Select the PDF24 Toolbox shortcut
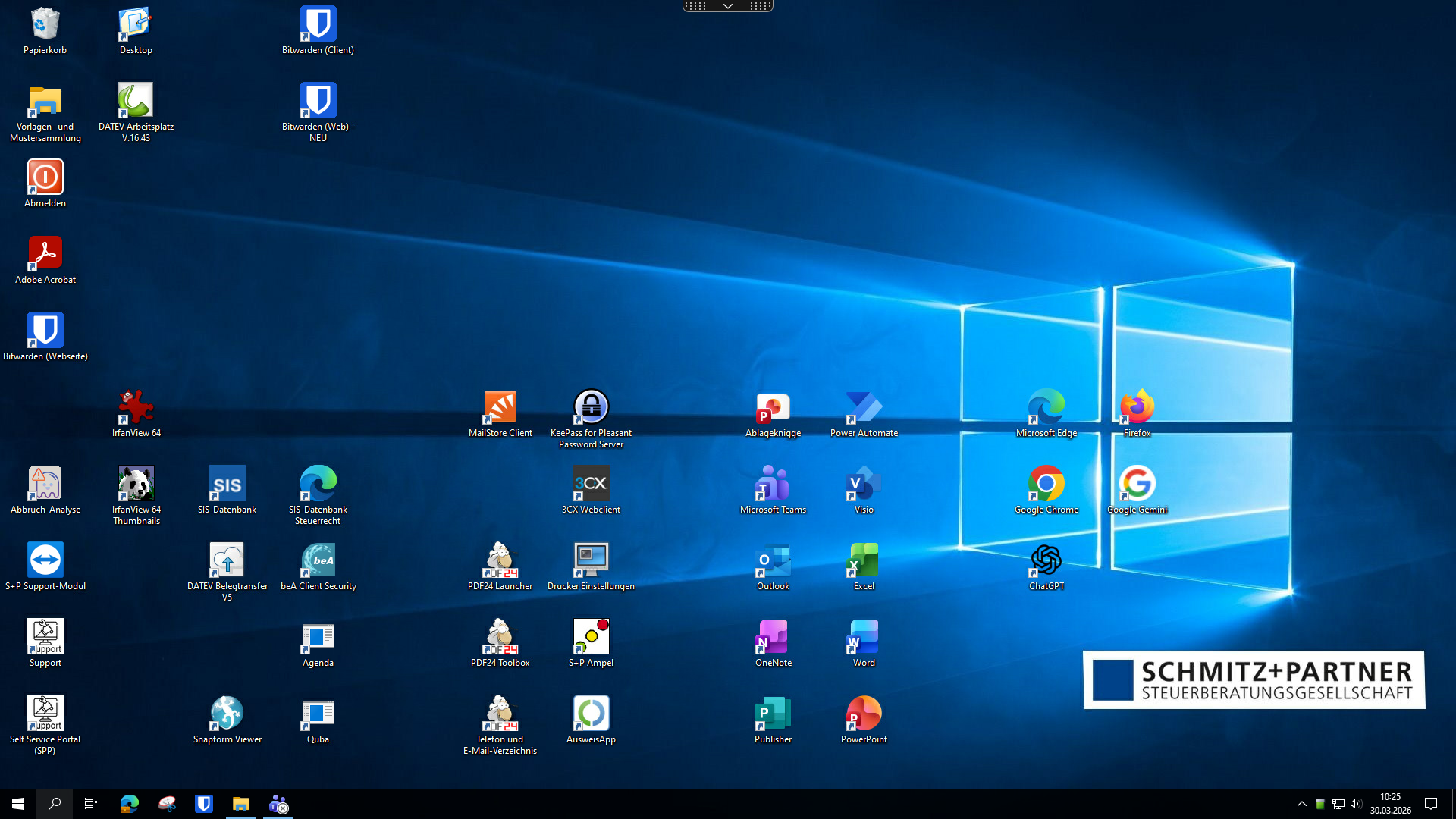 (x=500, y=638)
